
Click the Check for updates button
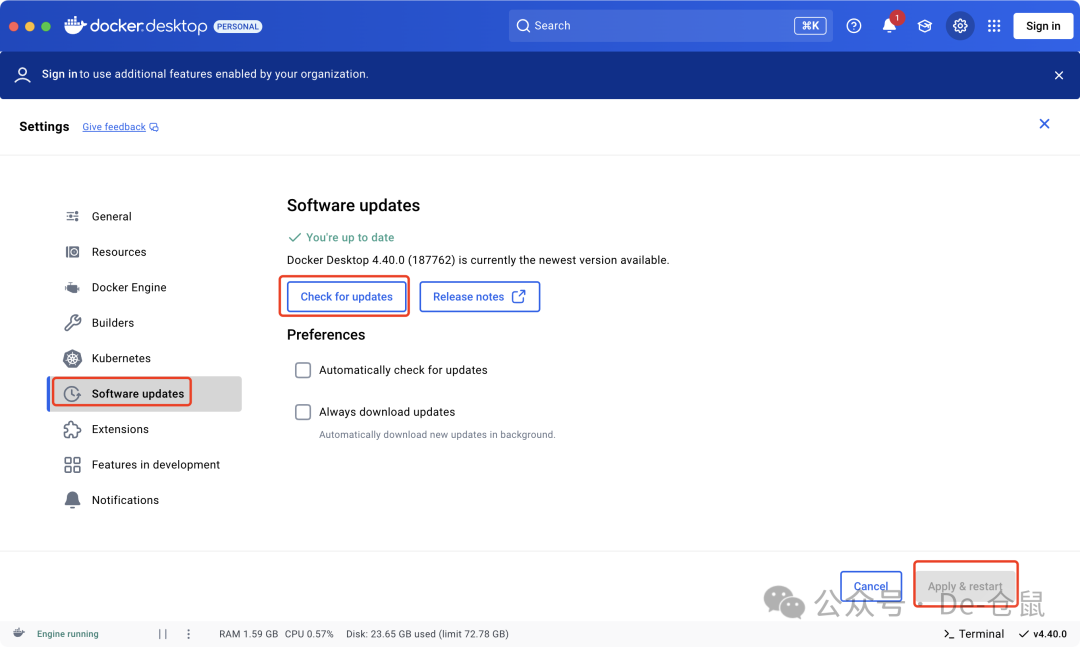347,297
